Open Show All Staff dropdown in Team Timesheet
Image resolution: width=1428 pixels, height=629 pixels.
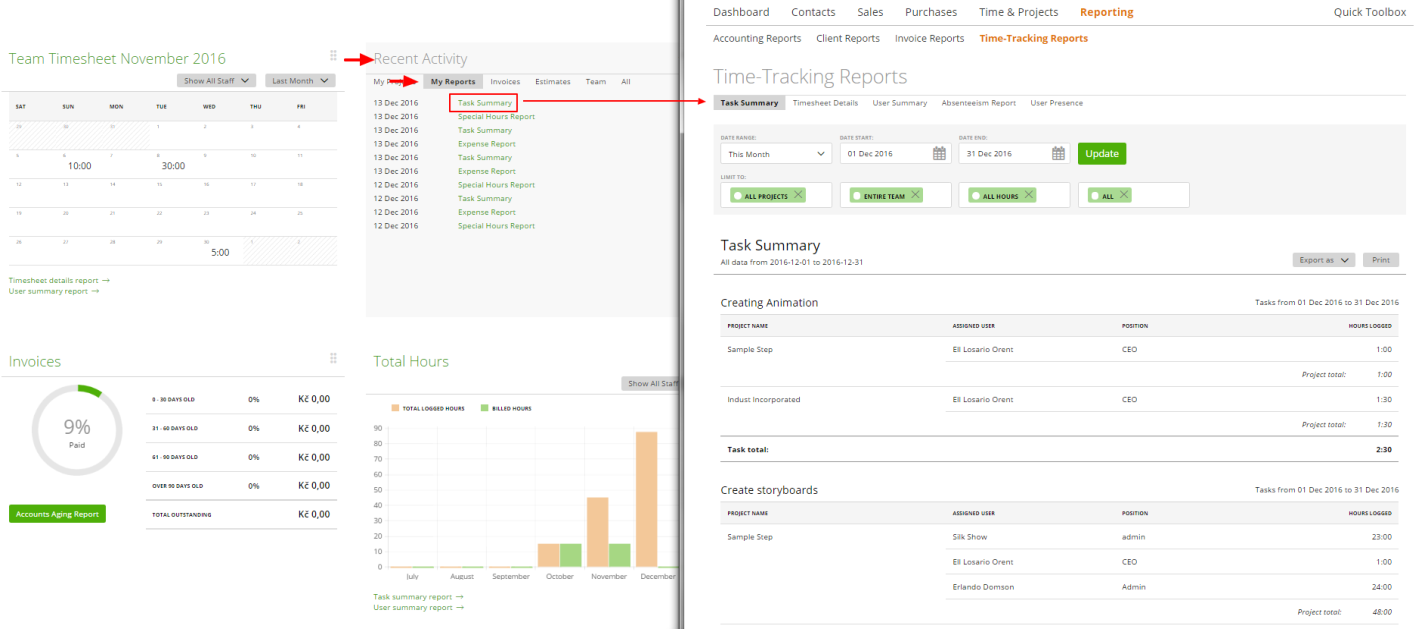pos(216,80)
